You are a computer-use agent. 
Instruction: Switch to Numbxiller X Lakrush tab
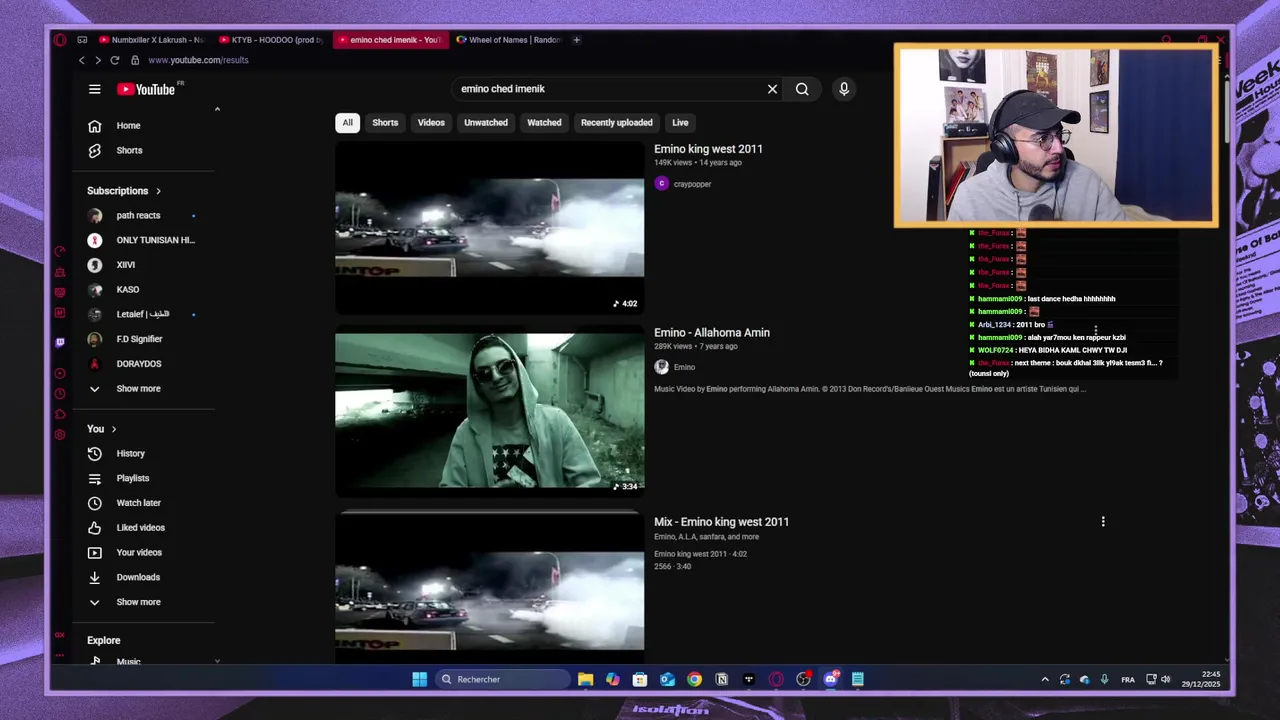click(x=150, y=40)
